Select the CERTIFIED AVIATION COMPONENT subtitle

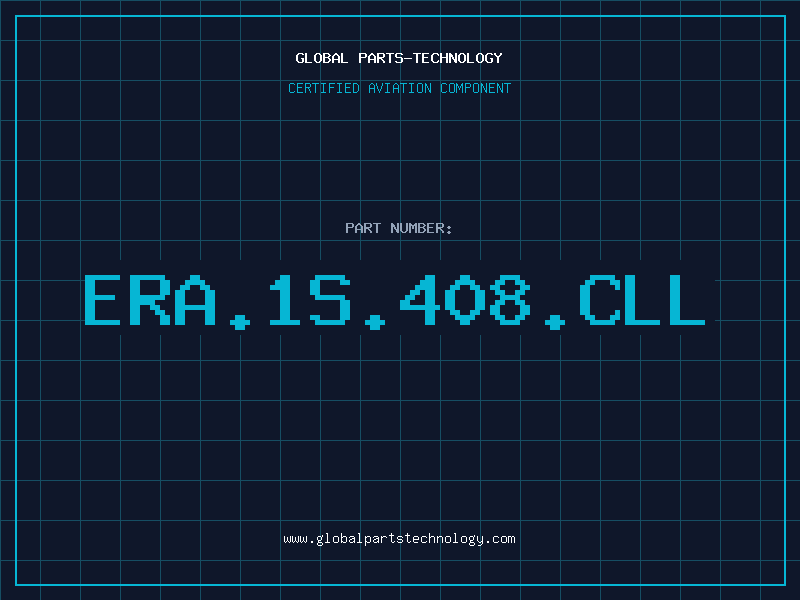(399, 88)
